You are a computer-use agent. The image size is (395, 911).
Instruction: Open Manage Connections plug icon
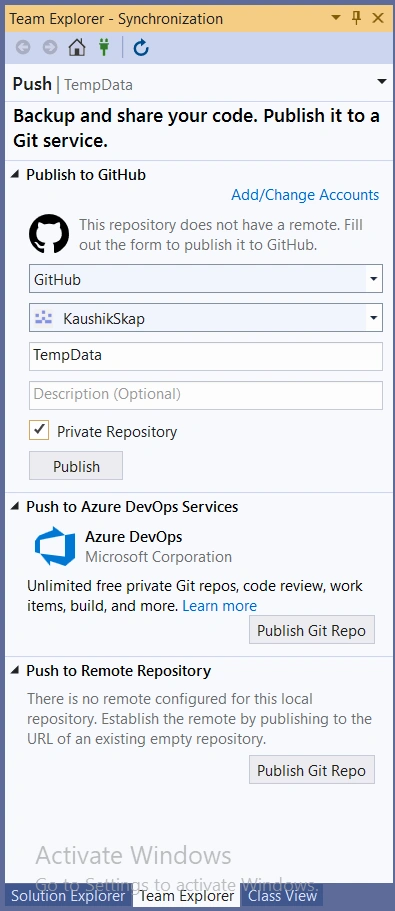(x=104, y=47)
